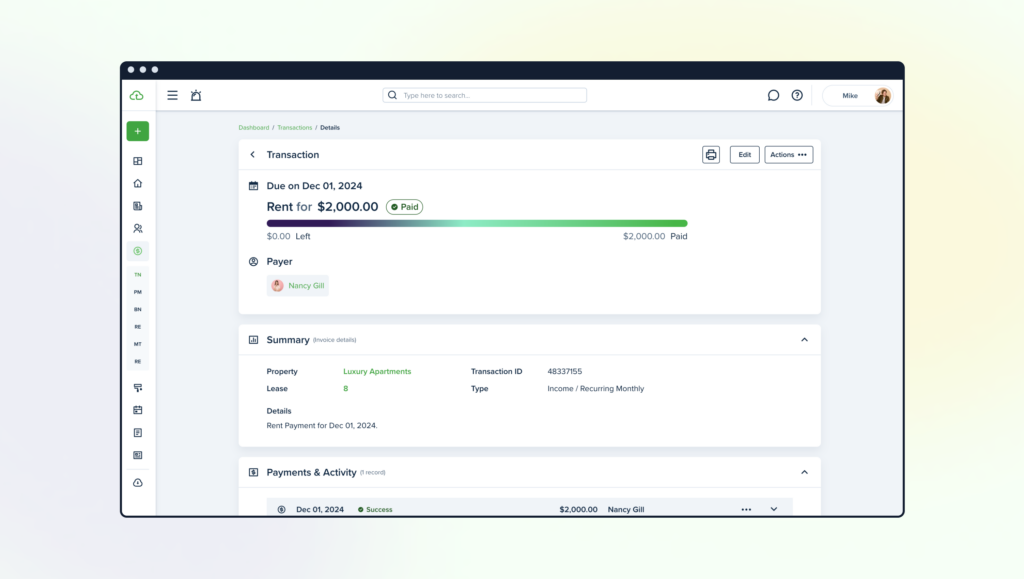1024x579 pixels.
Task: Open Mike's user profile menu
Action: 857,95
